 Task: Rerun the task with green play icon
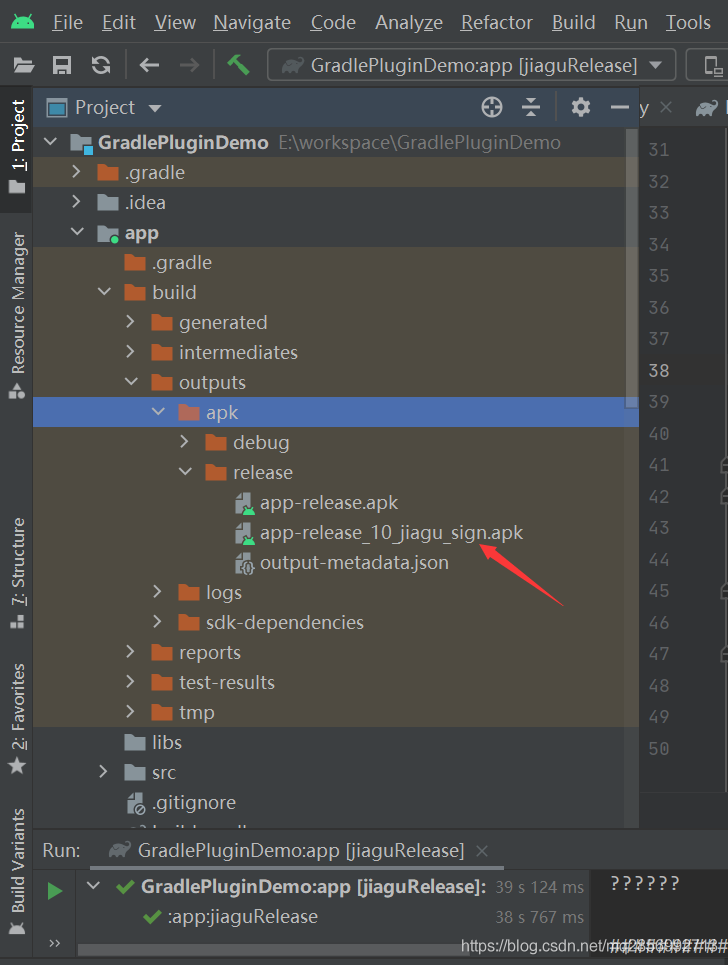pos(55,890)
